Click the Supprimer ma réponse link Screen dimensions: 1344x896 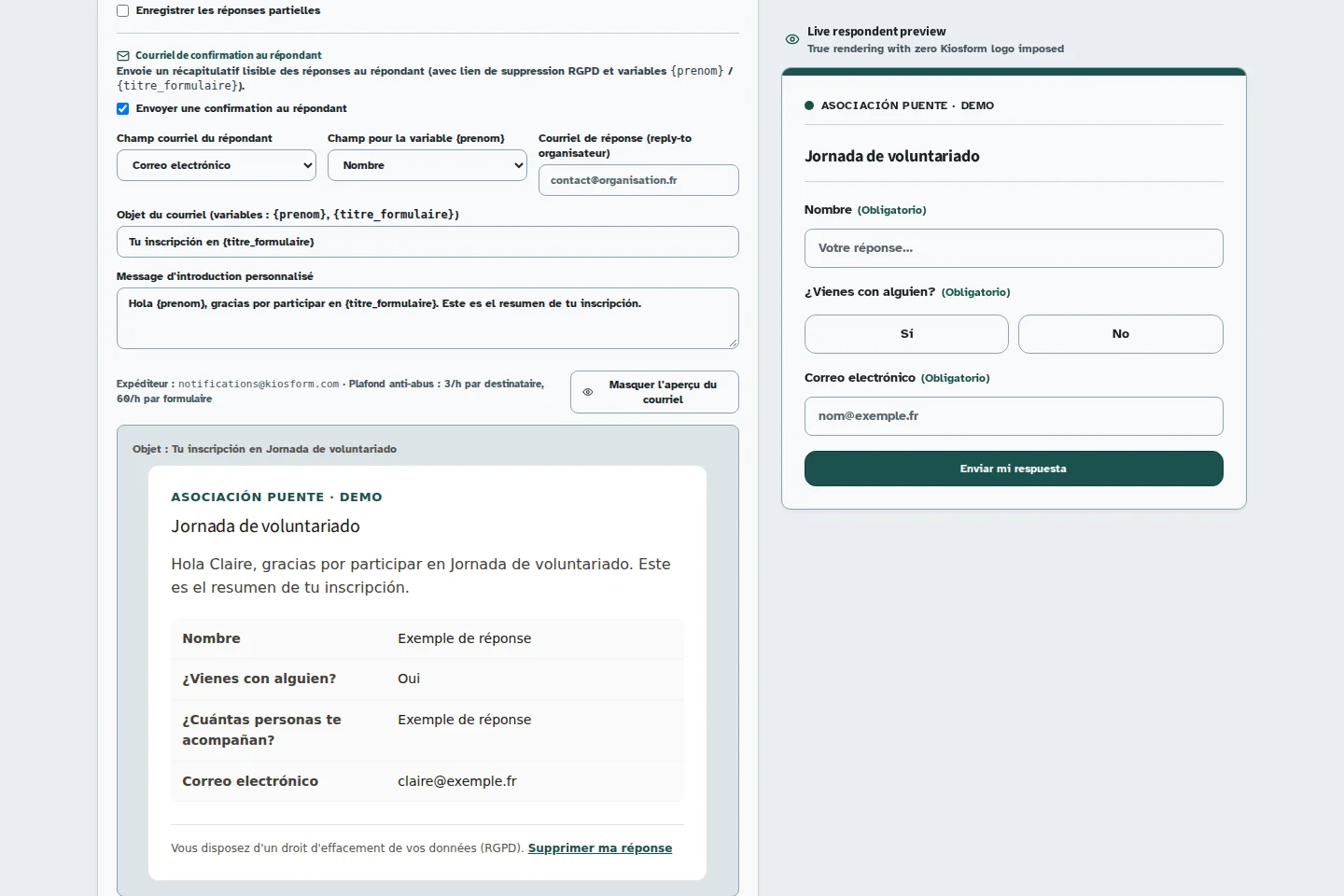click(600, 848)
